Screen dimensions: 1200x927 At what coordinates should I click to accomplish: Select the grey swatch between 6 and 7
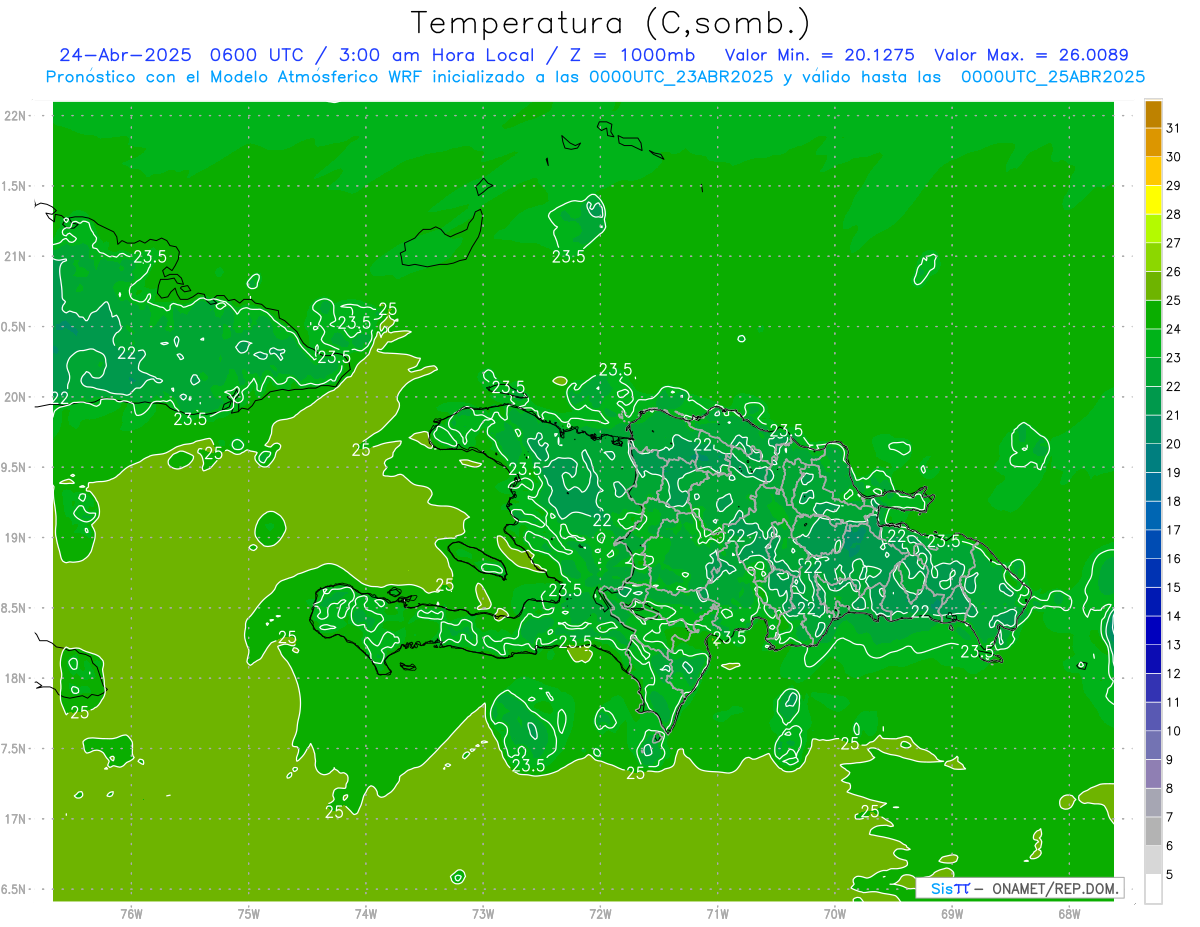(1153, 832)
